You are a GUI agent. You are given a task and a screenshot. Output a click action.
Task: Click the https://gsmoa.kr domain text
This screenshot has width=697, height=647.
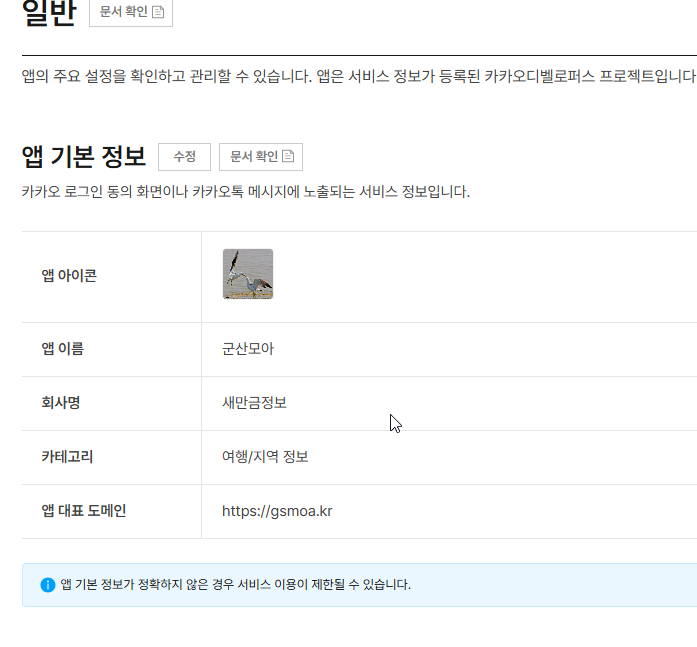(277, 511)
